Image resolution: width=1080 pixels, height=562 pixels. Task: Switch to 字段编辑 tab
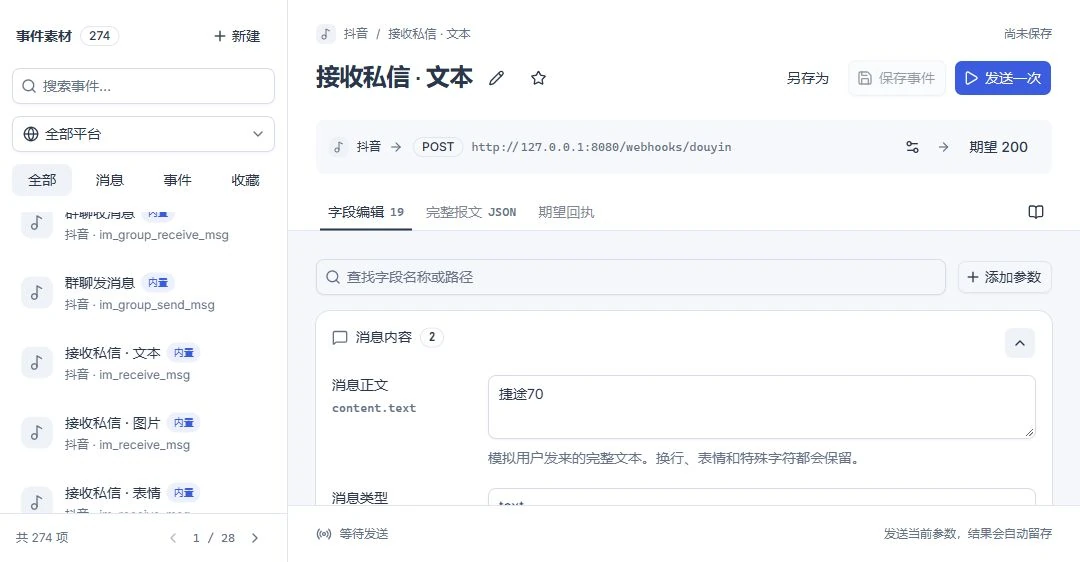[x=366, y=212]
